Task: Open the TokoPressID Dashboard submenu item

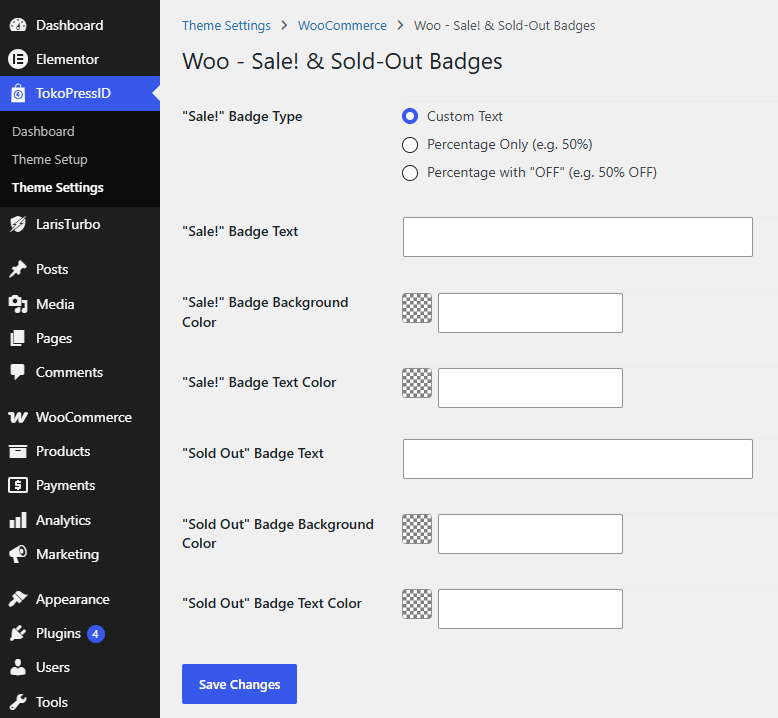Action: tap(43, 131)
